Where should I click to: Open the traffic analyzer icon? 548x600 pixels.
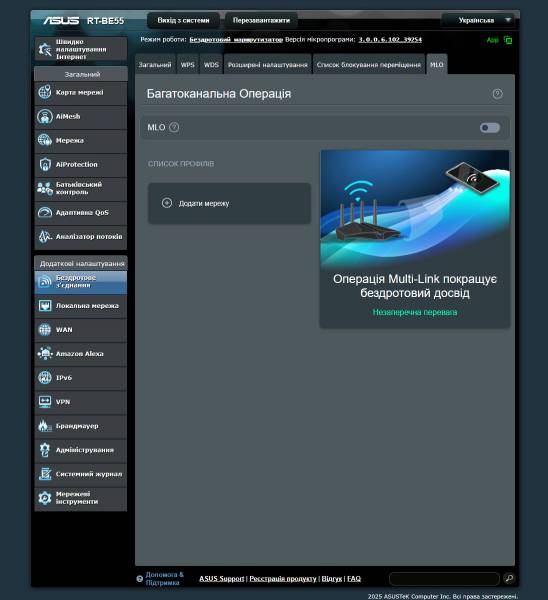pos(45,236)
